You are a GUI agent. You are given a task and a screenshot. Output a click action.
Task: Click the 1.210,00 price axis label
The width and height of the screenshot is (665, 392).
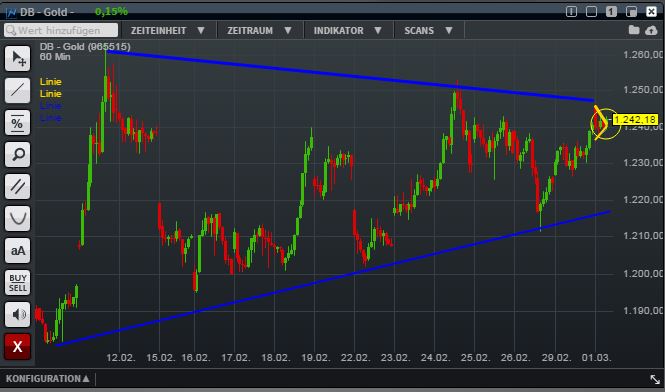click(x=643, y=235)
